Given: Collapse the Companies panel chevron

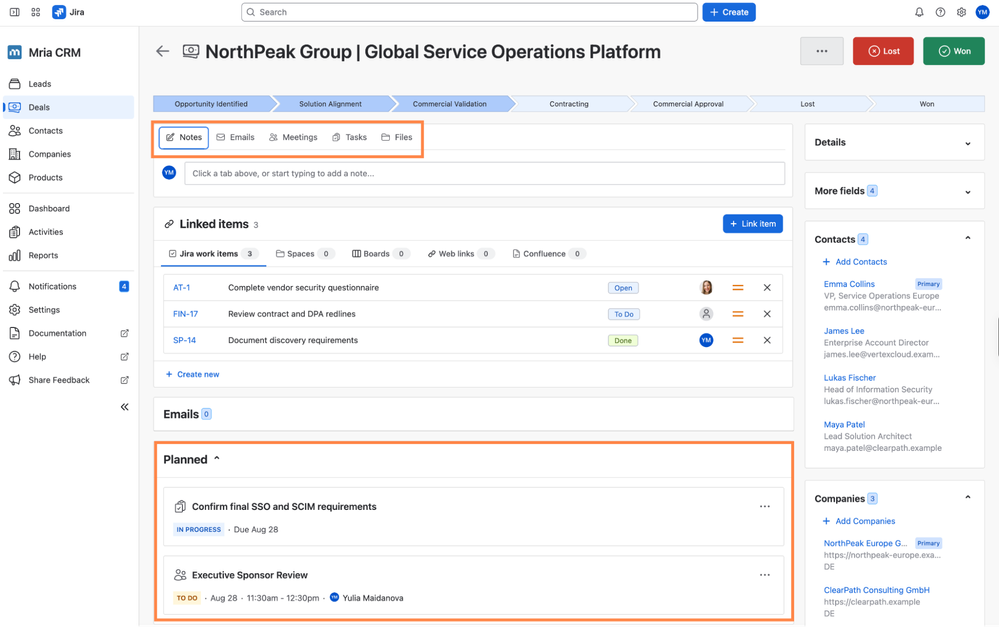Looking at the screenshot, I should coord(968,498).
